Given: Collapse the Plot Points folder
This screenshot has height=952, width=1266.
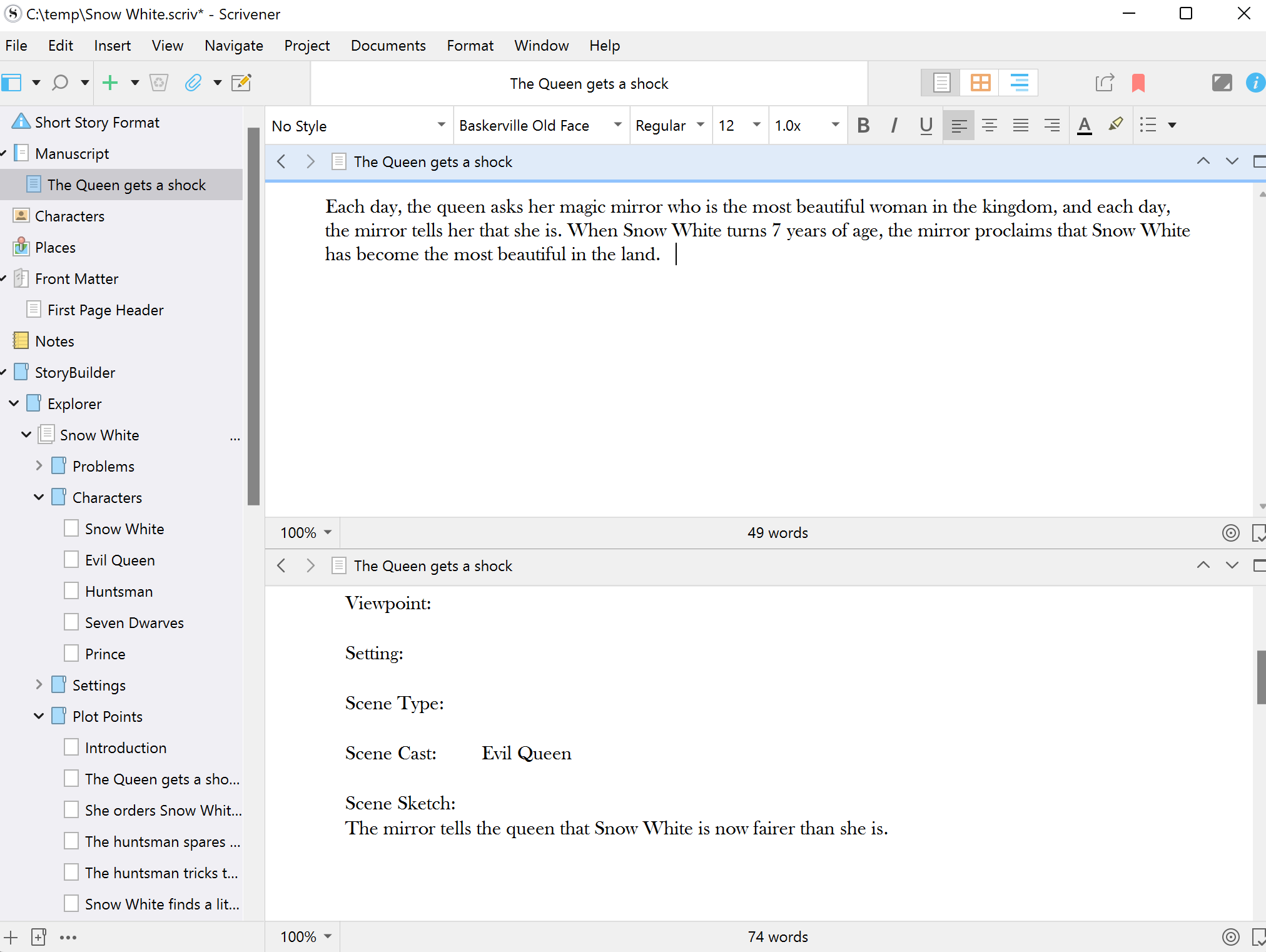Looking at the screenshot, I should tap(39, 716).
